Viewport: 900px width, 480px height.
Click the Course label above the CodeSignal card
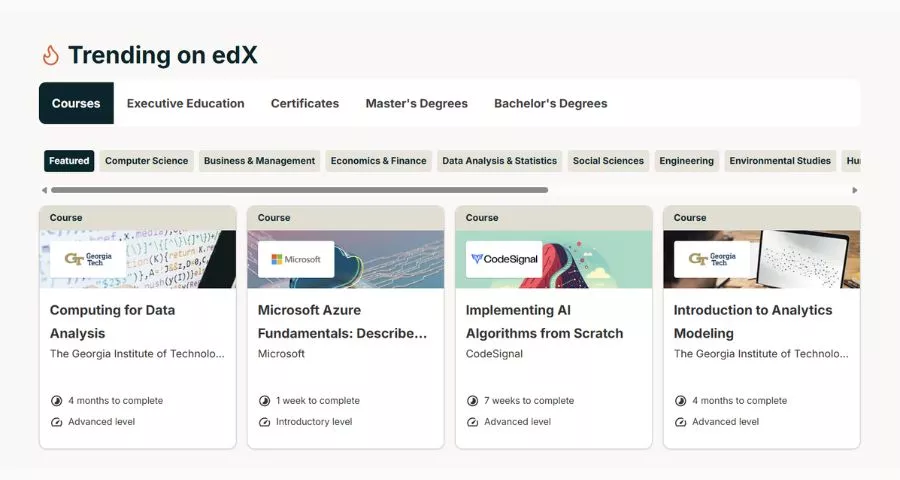482,218
